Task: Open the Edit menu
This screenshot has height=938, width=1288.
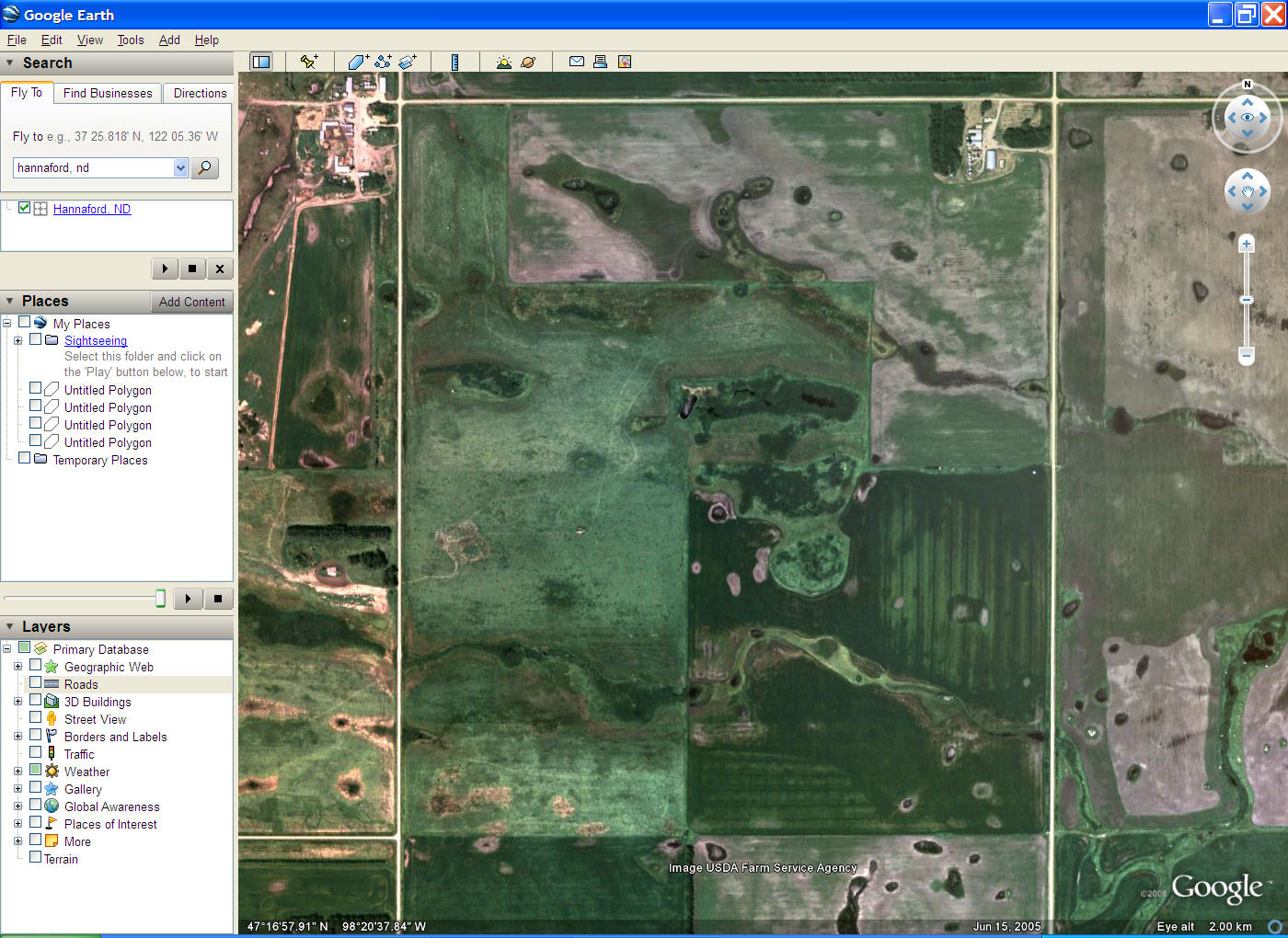Action: pyautogui.click(x=52, y=40)
